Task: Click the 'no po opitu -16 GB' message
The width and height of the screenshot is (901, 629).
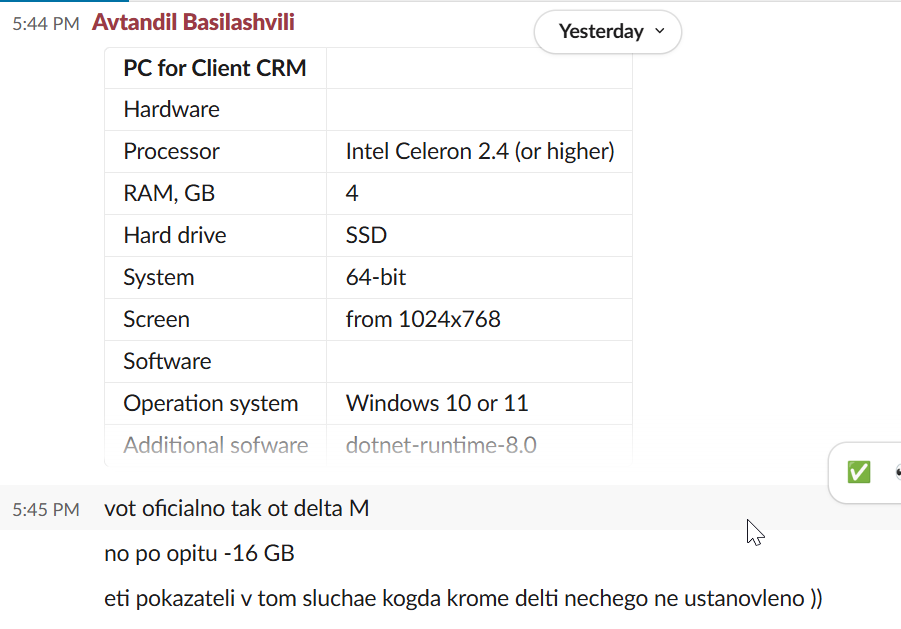Action: (x=199, y=554)
